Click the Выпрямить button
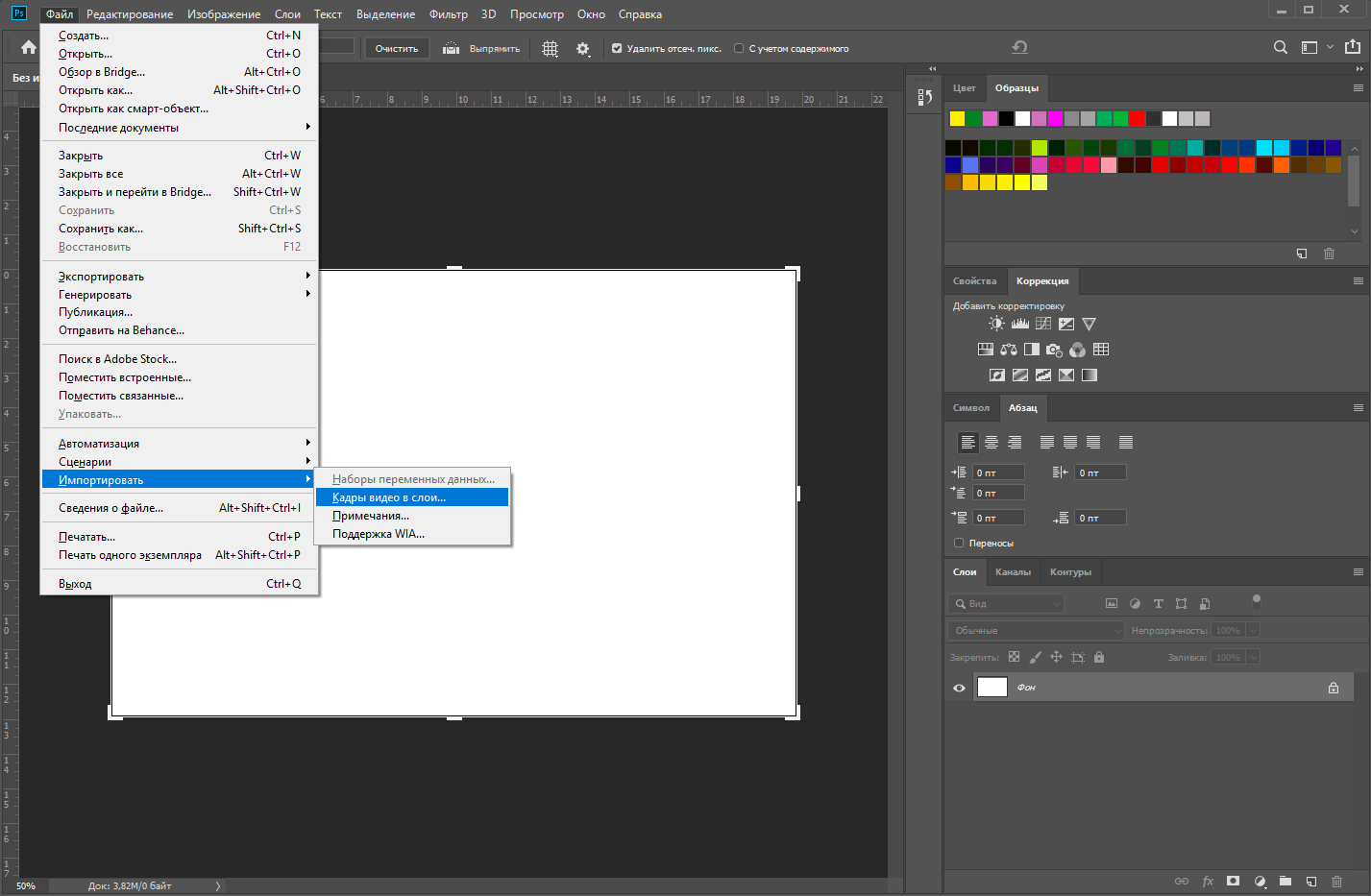 click(x=481, y=48)
